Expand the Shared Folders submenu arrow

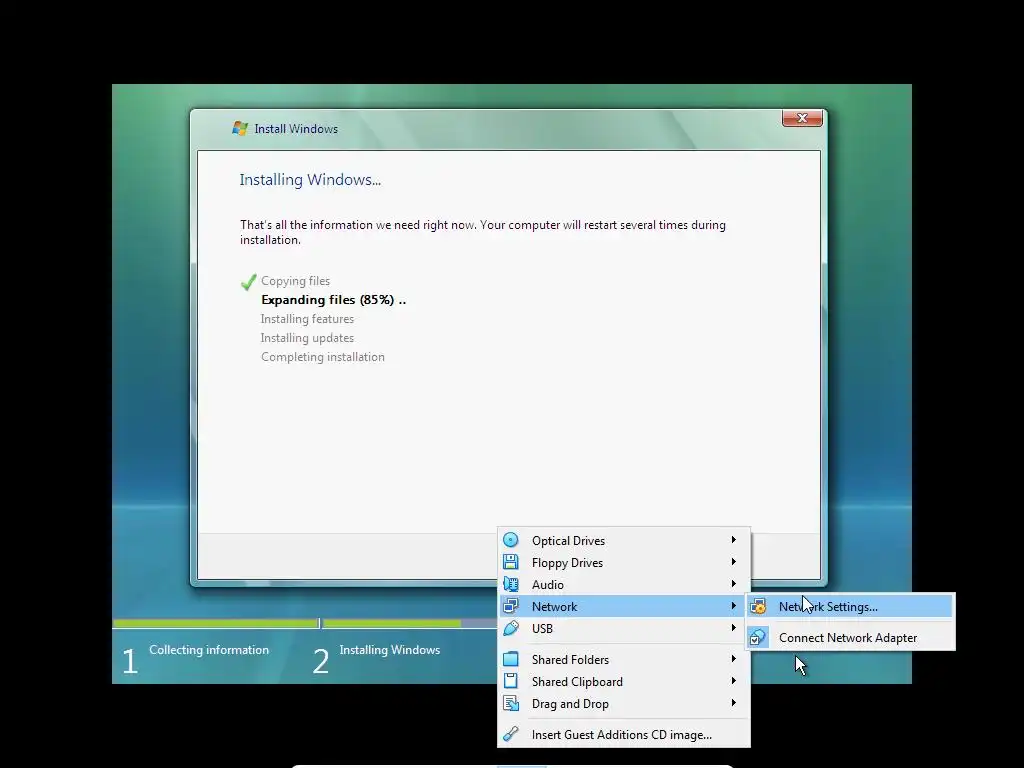click(x=734, y=659)
